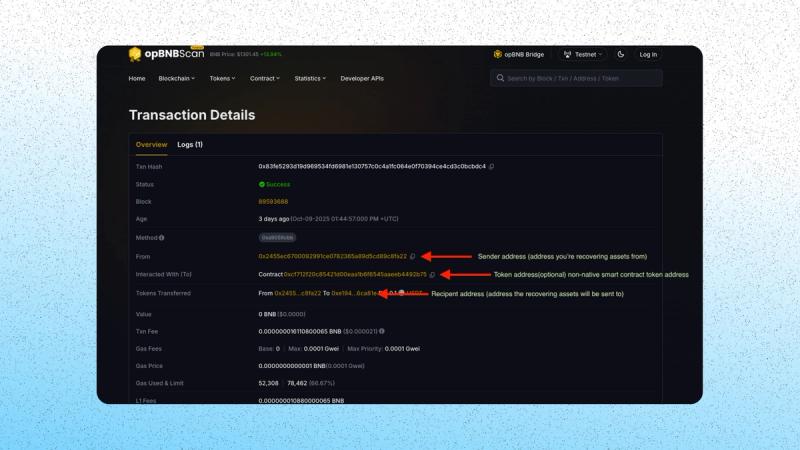Copy the contract address
This screenshot has width=800, height=450.
tap(432, 274)
